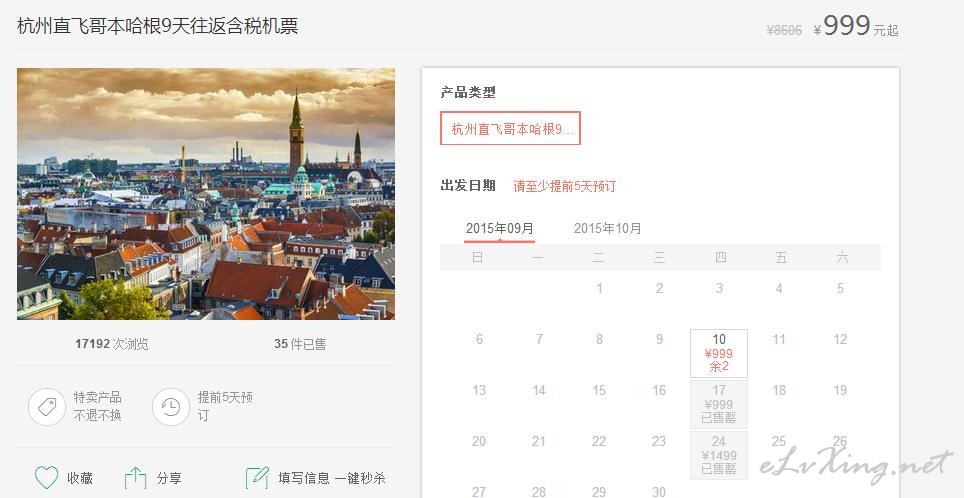Click calendar date 3

click(719, 288)
